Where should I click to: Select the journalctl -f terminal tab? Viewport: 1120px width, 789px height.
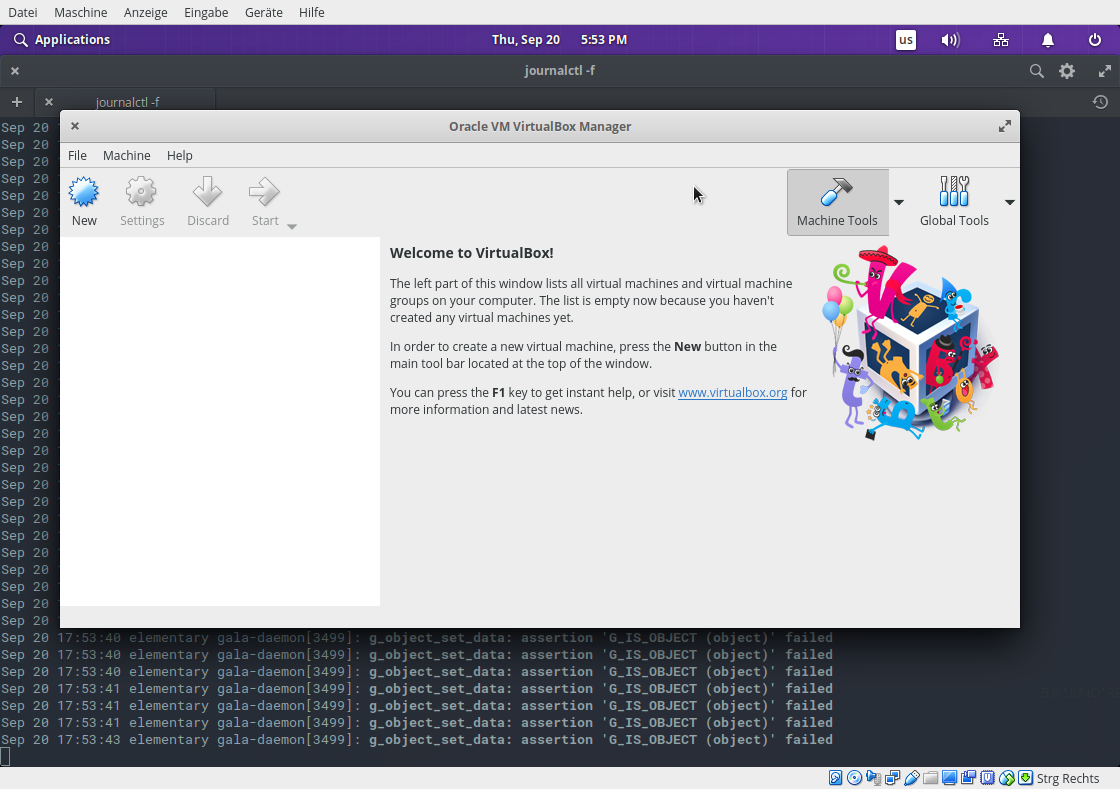coord(127,102)
